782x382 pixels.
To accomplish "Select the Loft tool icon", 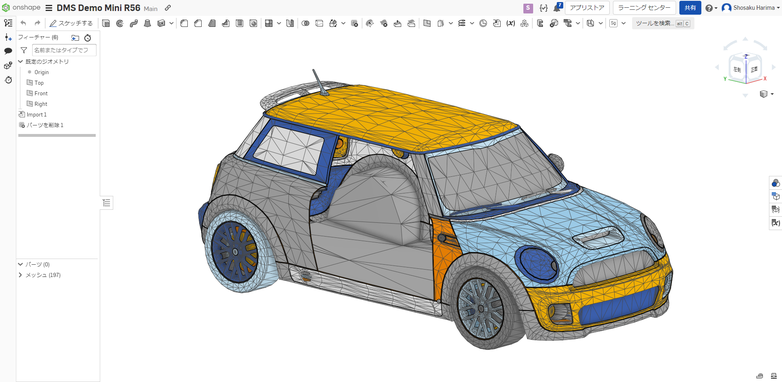I will 148,23.
